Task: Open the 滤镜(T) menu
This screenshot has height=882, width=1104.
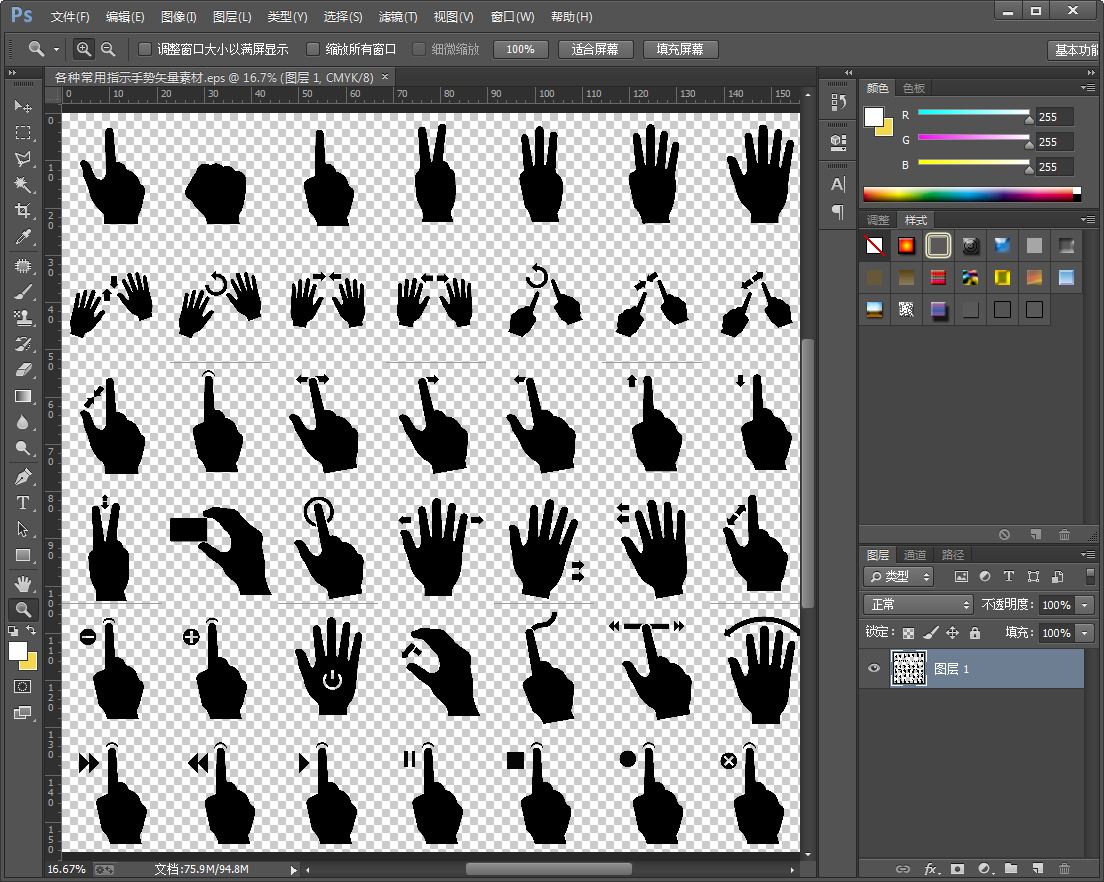Action: 398,17
